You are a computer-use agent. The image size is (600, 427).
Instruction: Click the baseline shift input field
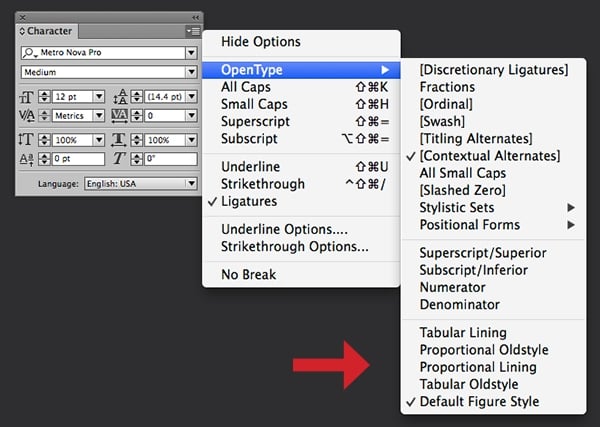click(x=77, y=159)
